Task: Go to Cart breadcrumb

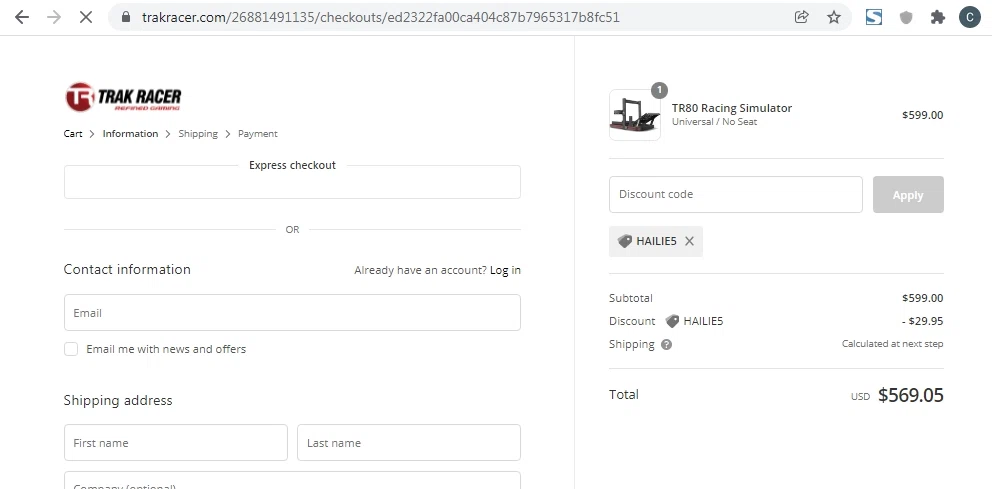Action: (x=73, y=133)
